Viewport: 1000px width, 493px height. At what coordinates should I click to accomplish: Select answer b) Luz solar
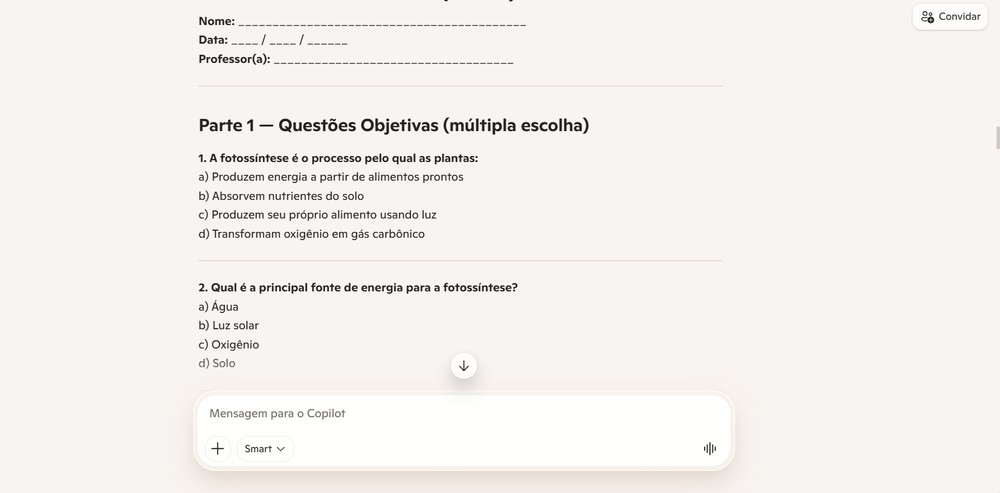click(x=229, y=325)
